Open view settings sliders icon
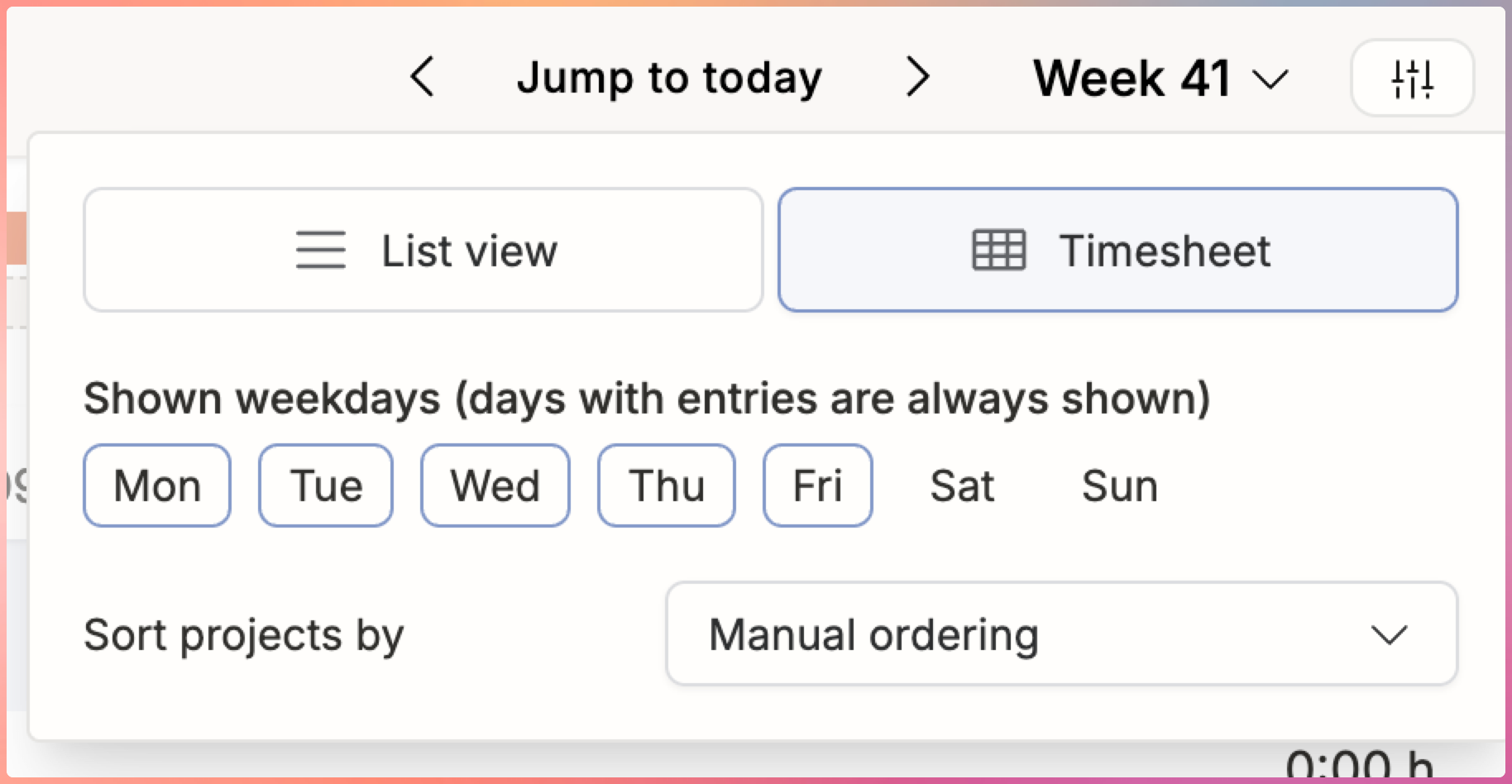1512x784 pixels. point(1412,78)
